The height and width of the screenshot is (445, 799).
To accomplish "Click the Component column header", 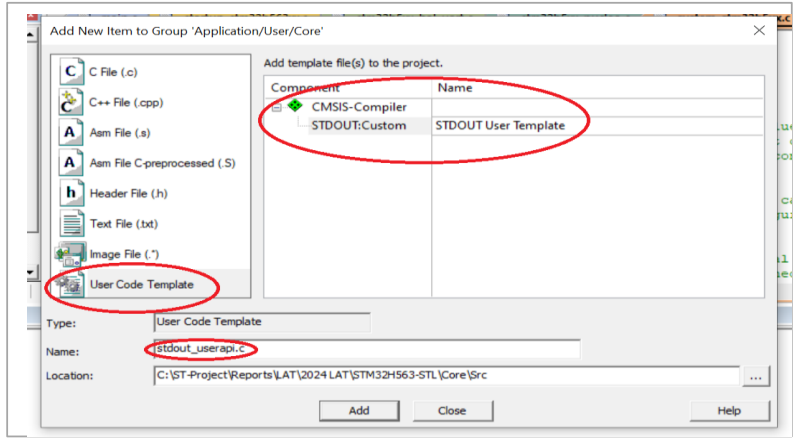I will pos(348,88).
